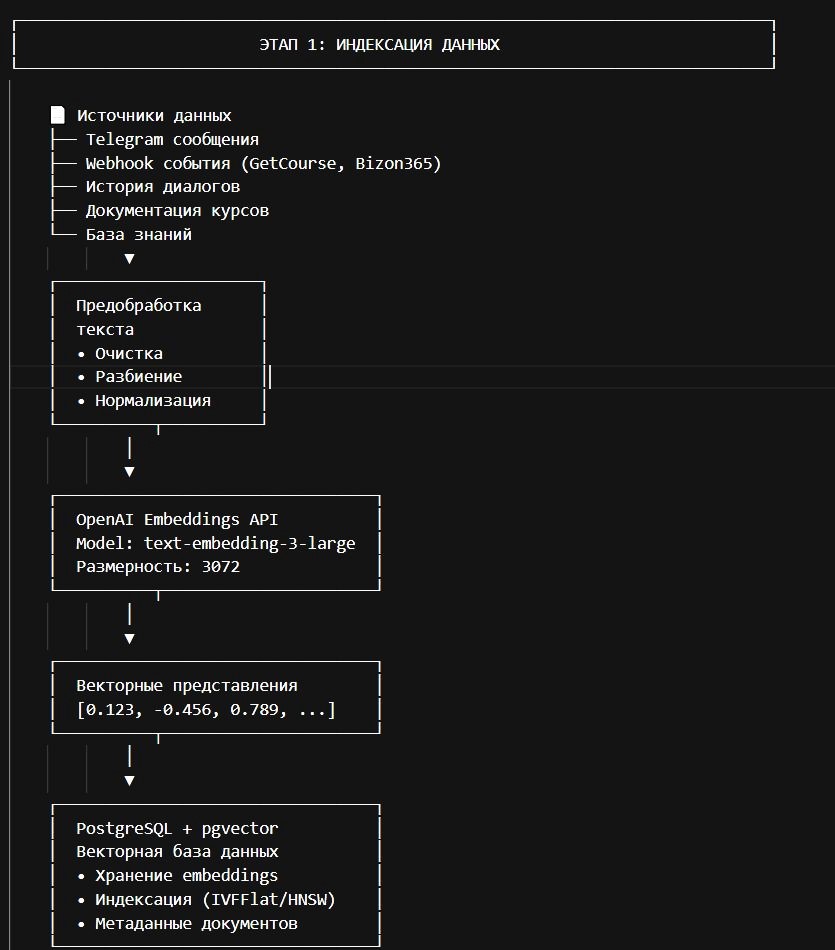Click the Разбиение bullet line
This screenshot has width=835, height=950.
coord(138,377)
